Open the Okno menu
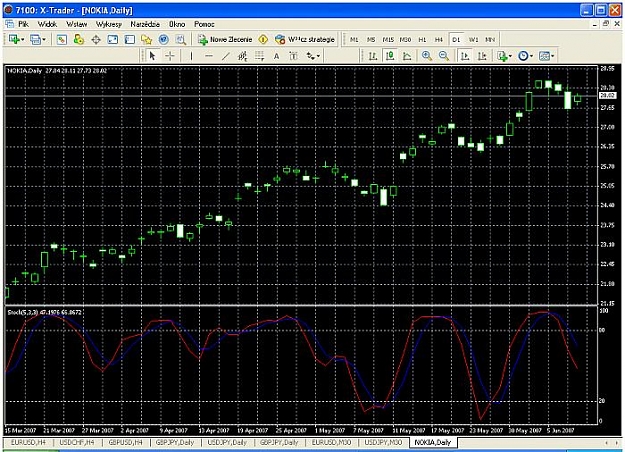This screenshot has height=452, width=625. (177, 24)
